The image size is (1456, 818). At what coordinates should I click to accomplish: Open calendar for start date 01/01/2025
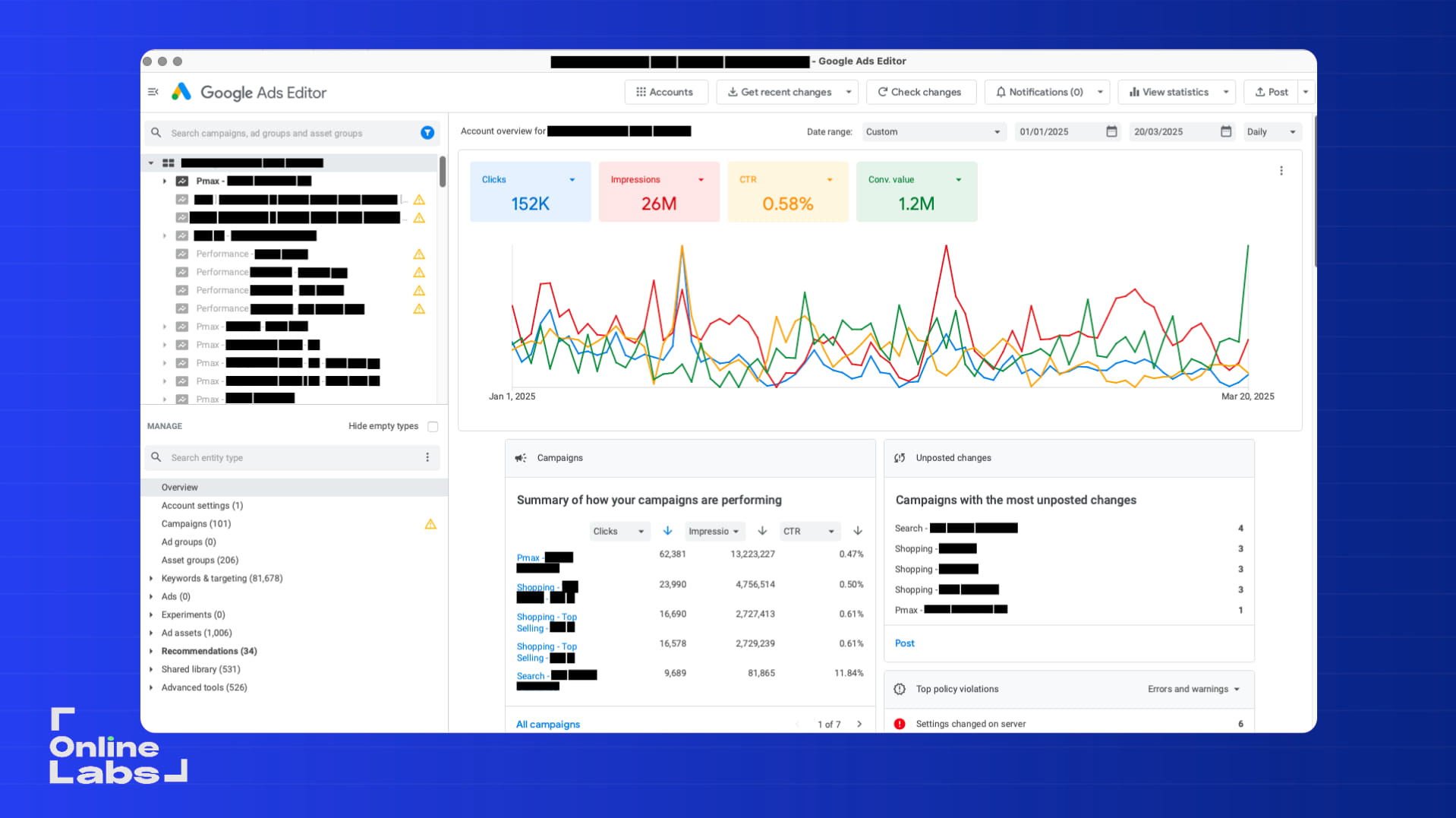click(1111, 131)
